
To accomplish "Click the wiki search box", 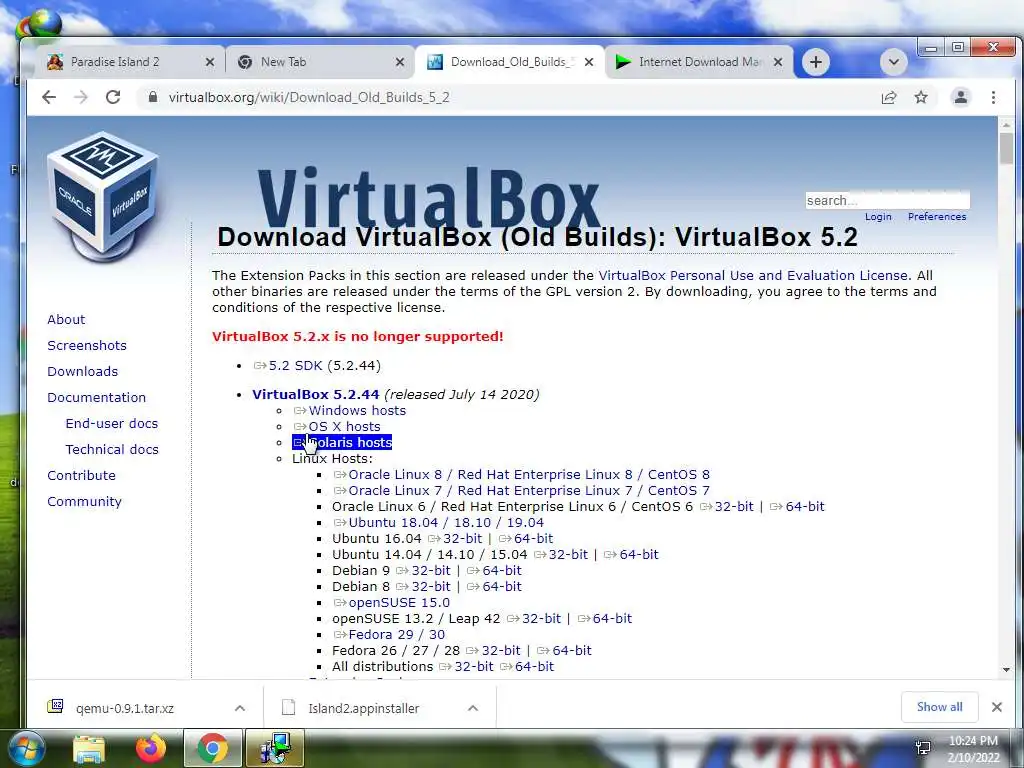I will point(888,200).
